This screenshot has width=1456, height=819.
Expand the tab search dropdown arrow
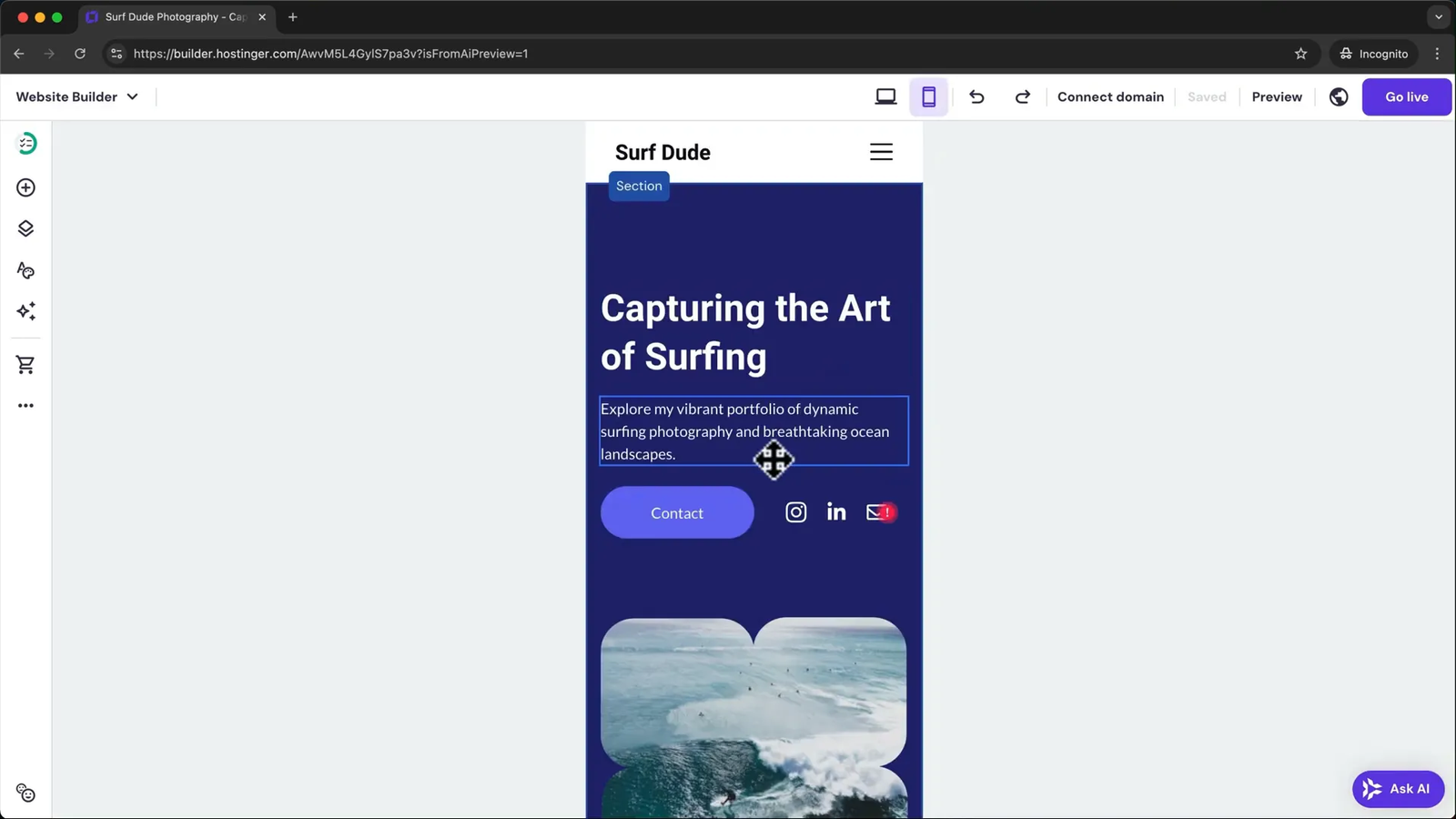[x=1438, y=17]
